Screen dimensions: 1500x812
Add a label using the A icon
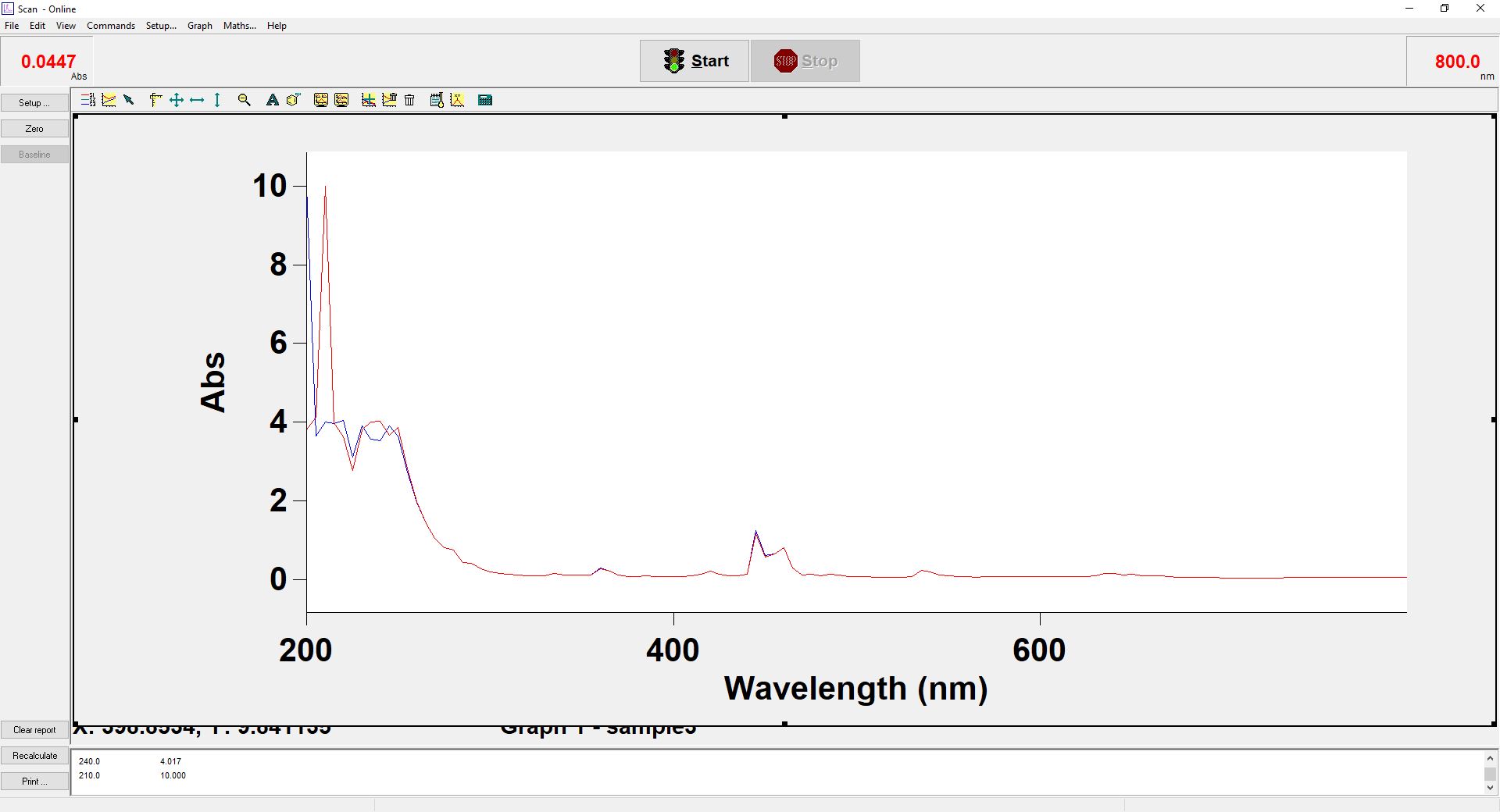(272, 100)
